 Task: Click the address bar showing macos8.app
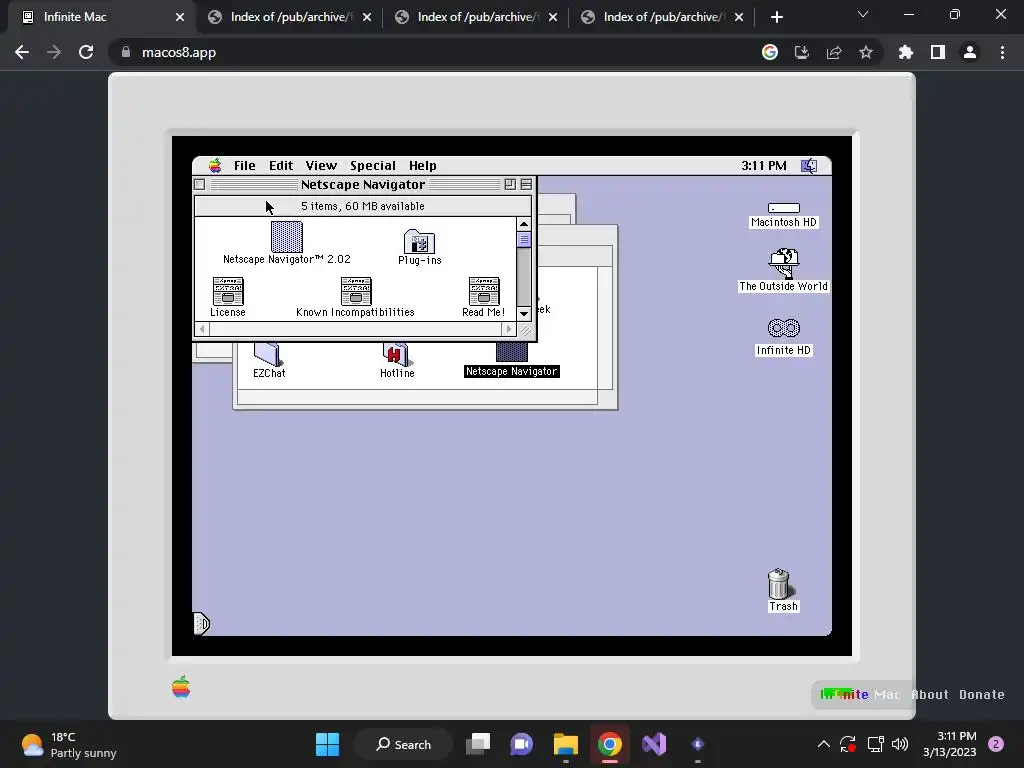[x=431, y=52]
